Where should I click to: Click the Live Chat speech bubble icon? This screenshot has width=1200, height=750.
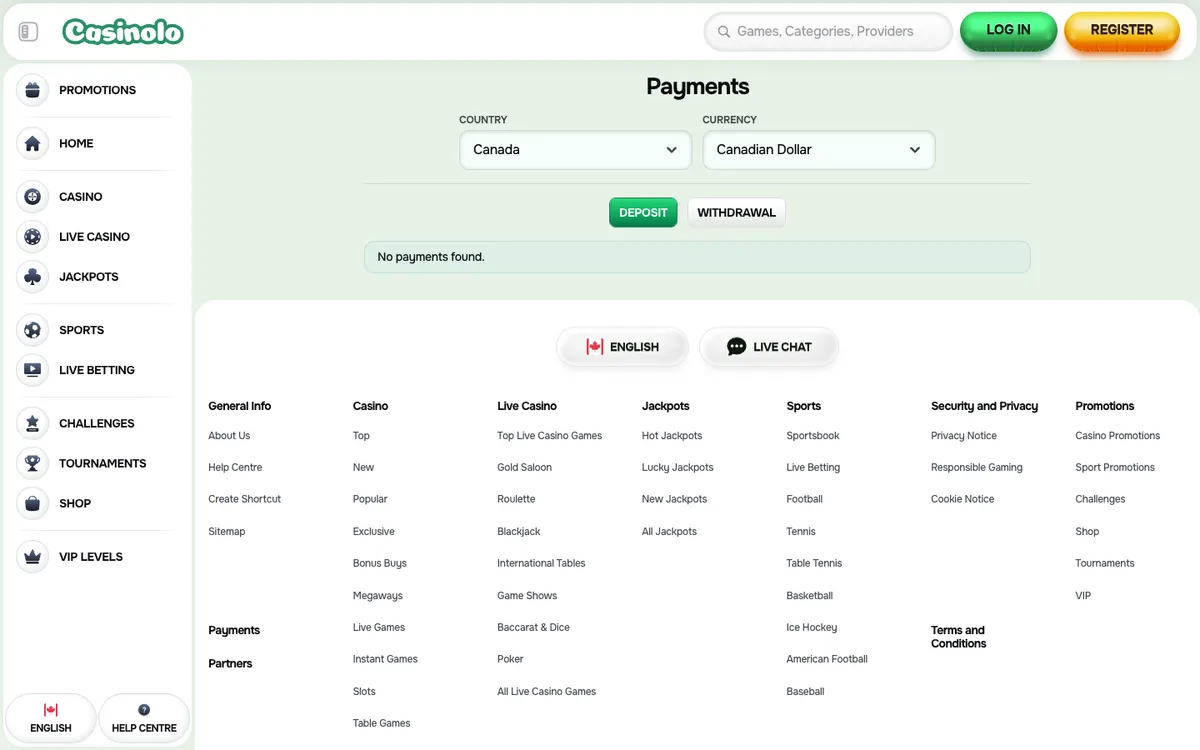tap(737, 347)
